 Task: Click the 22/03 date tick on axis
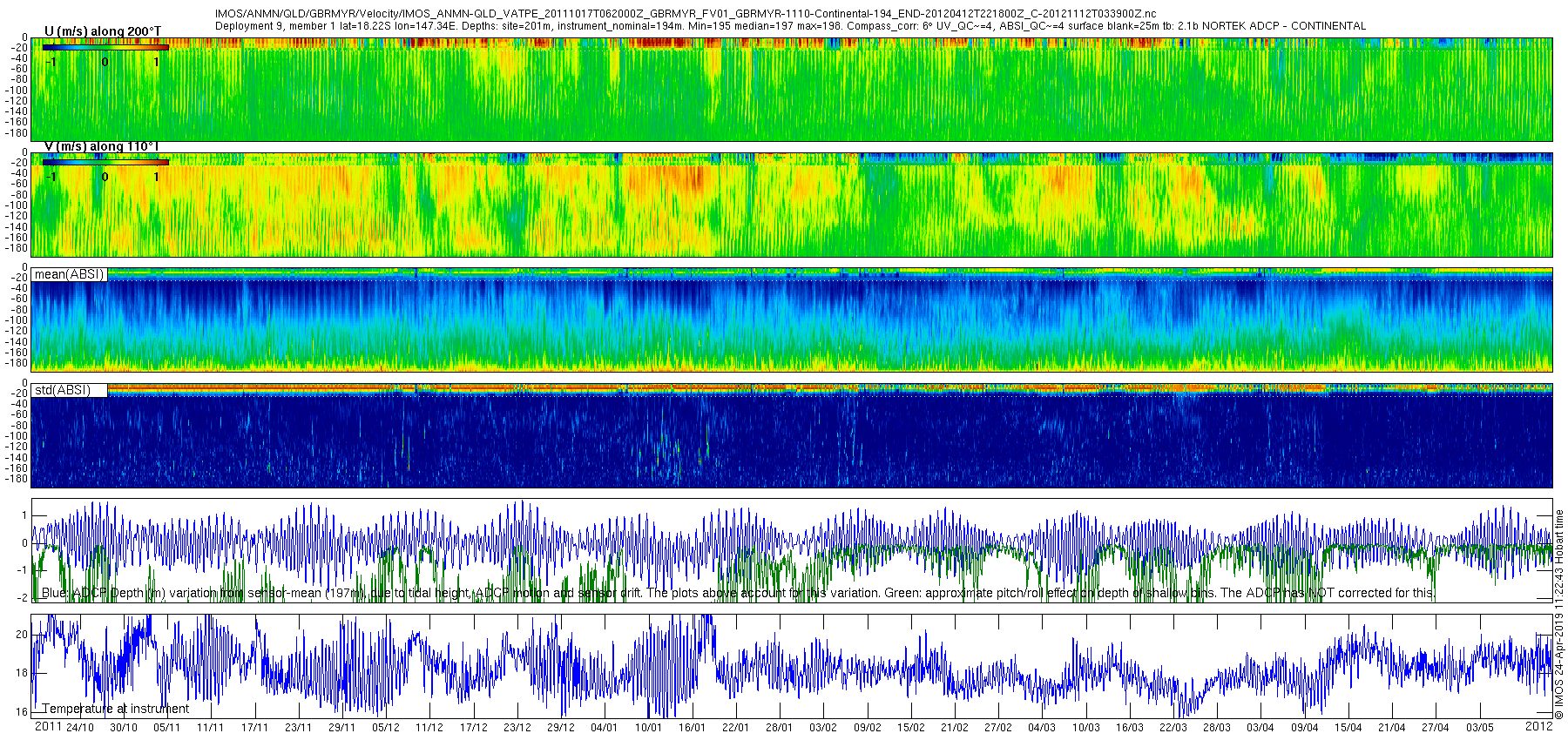click(x=1173, y=728)
